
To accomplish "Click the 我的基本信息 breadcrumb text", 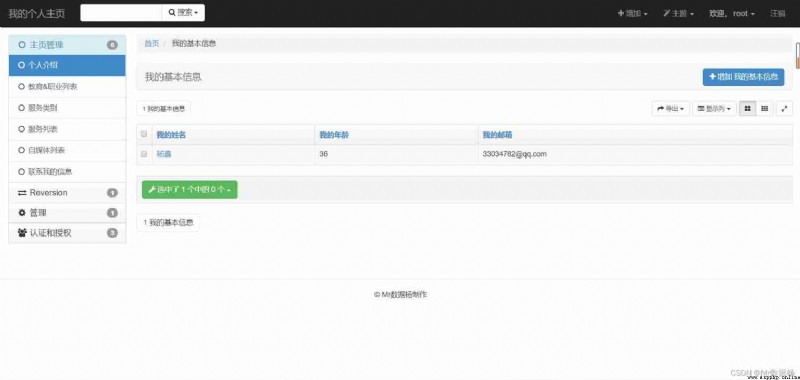I will 194,44.
